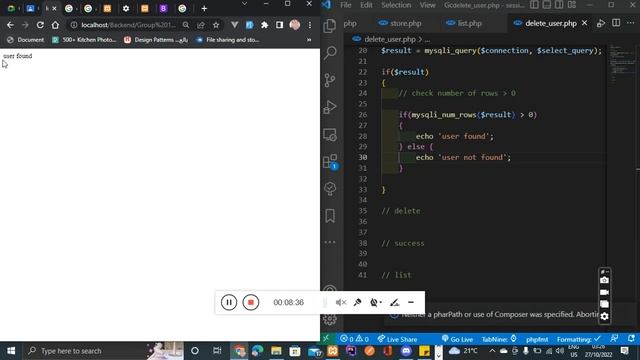Open annotation pen tool on recorder
This screenshot has width=640, height=360.
(394, 302)
